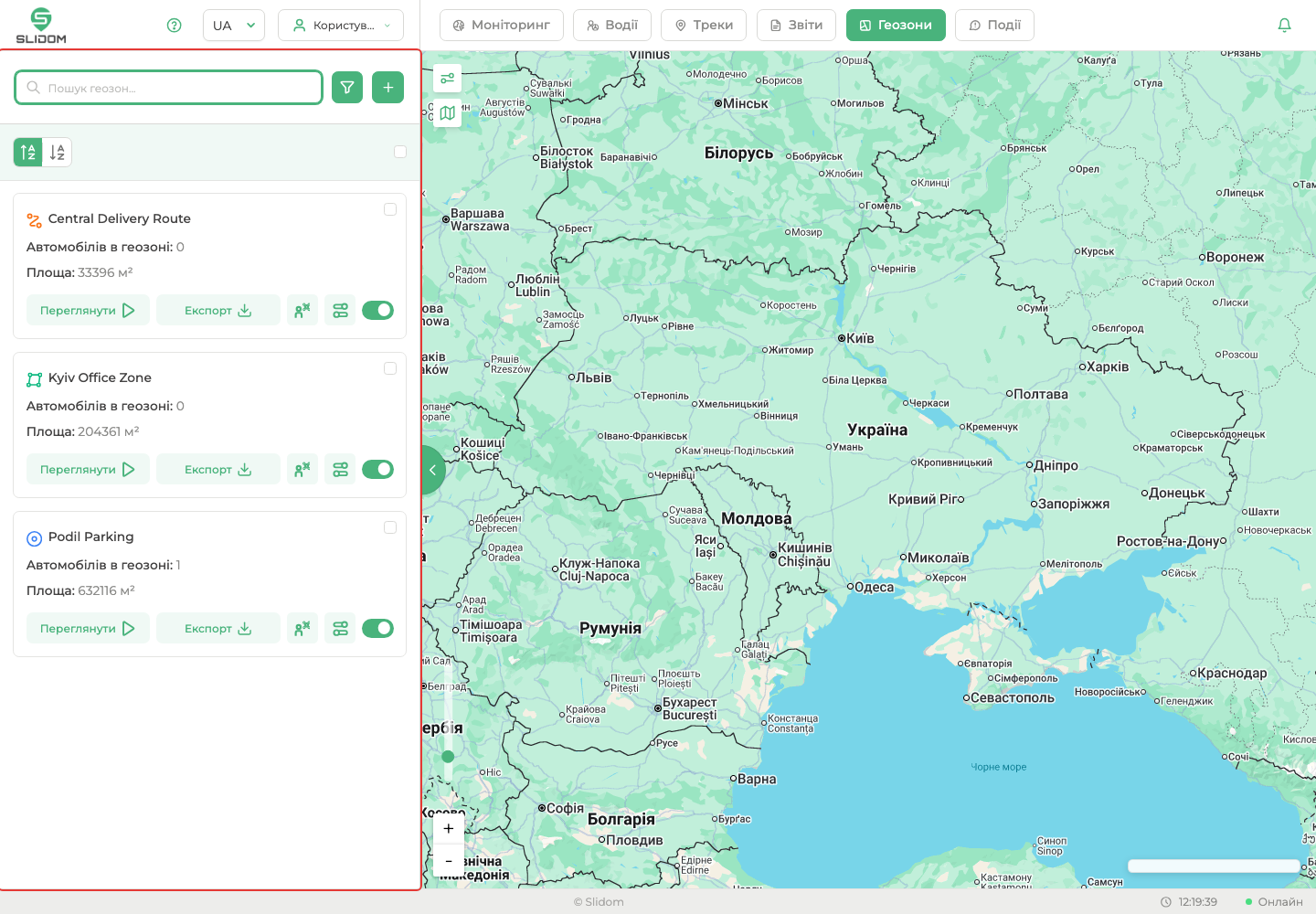
Task: Click Kyiv Office Zone vehicles assignment icon
Action: [x=302, y=470]
